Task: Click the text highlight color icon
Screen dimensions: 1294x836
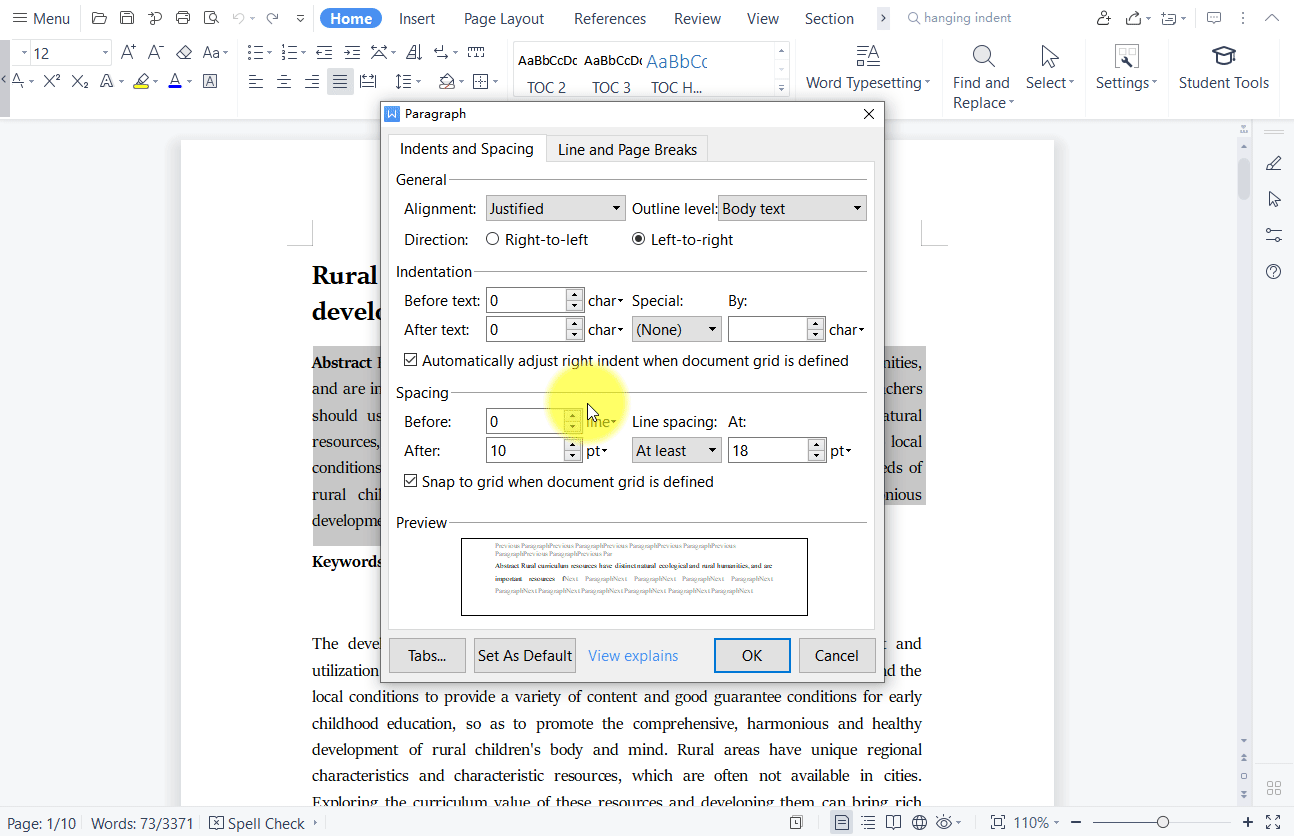Action: coord(142,82)
